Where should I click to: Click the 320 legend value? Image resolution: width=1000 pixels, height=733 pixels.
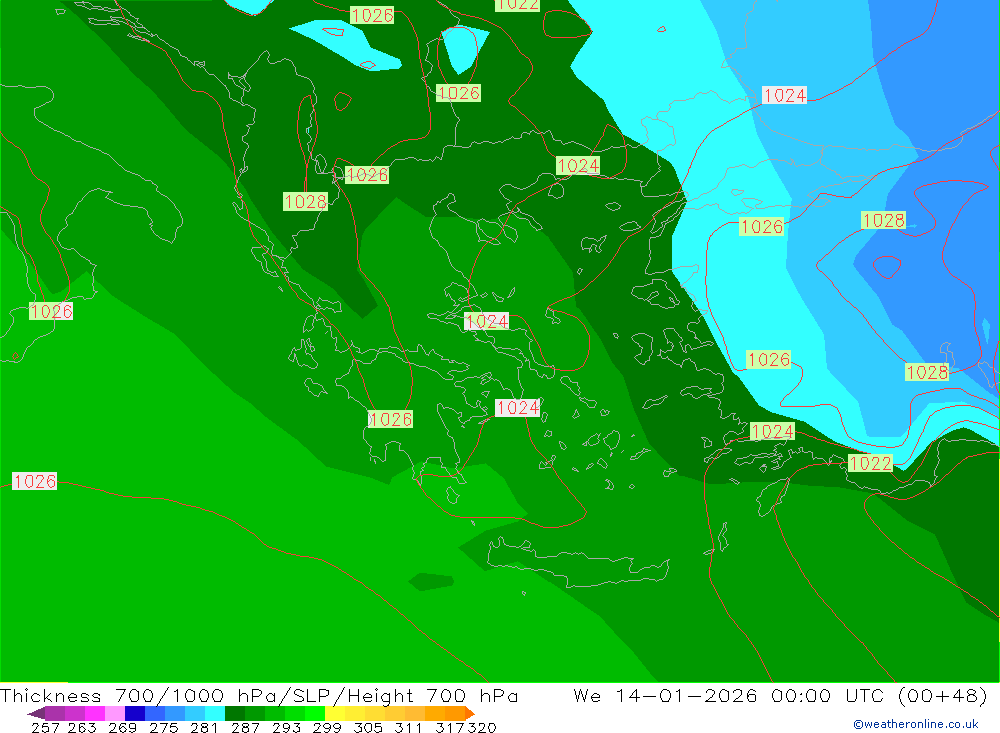click(482, 727)
